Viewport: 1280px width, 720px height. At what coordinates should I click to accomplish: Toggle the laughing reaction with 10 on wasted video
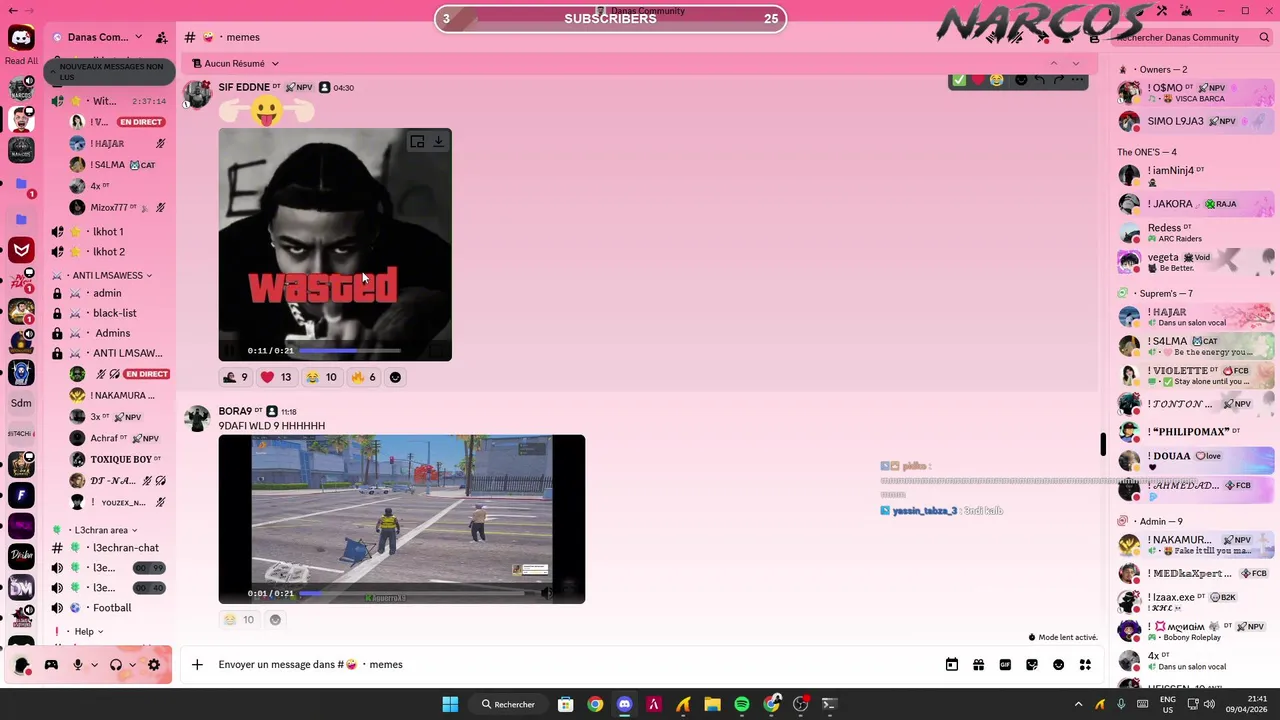(321, 377)
